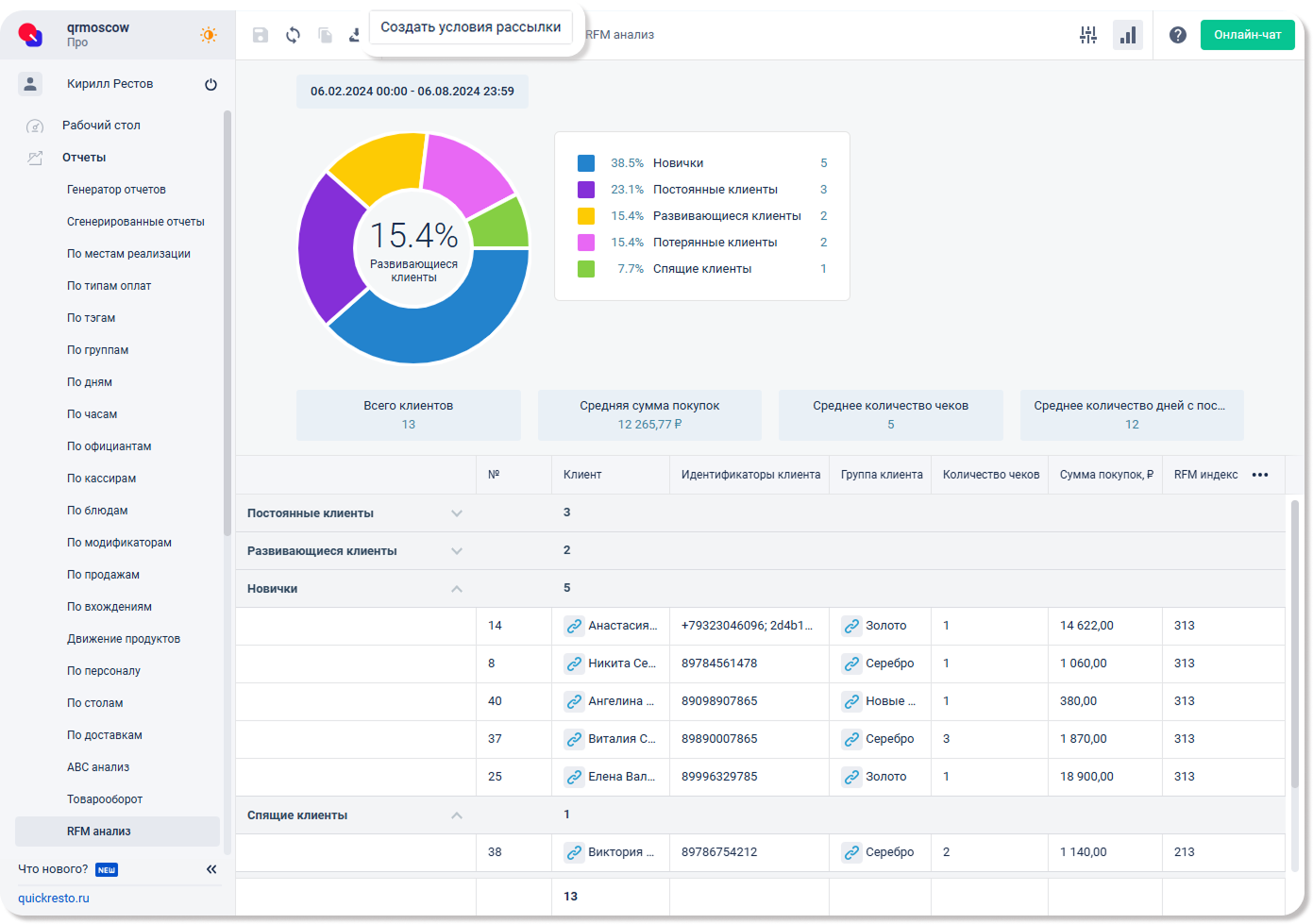
Task: Open the filter settings sliders icon
Action: point(1088,35)
